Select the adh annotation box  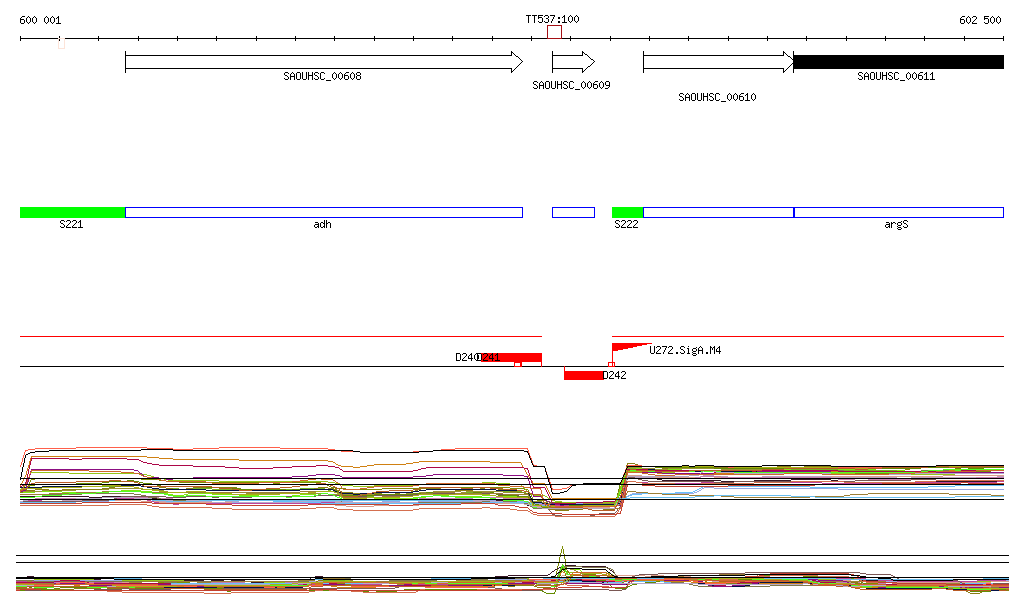pos(323,212)
